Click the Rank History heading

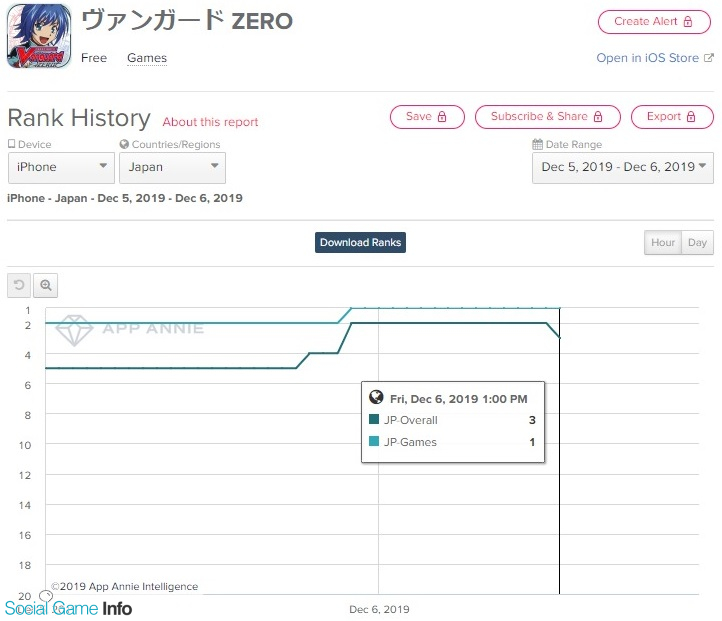tap(79, 118)
